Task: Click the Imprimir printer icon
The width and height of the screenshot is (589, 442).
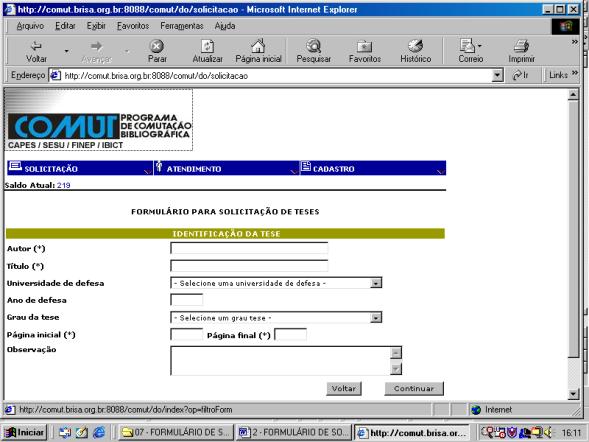Action: [521, 46]
